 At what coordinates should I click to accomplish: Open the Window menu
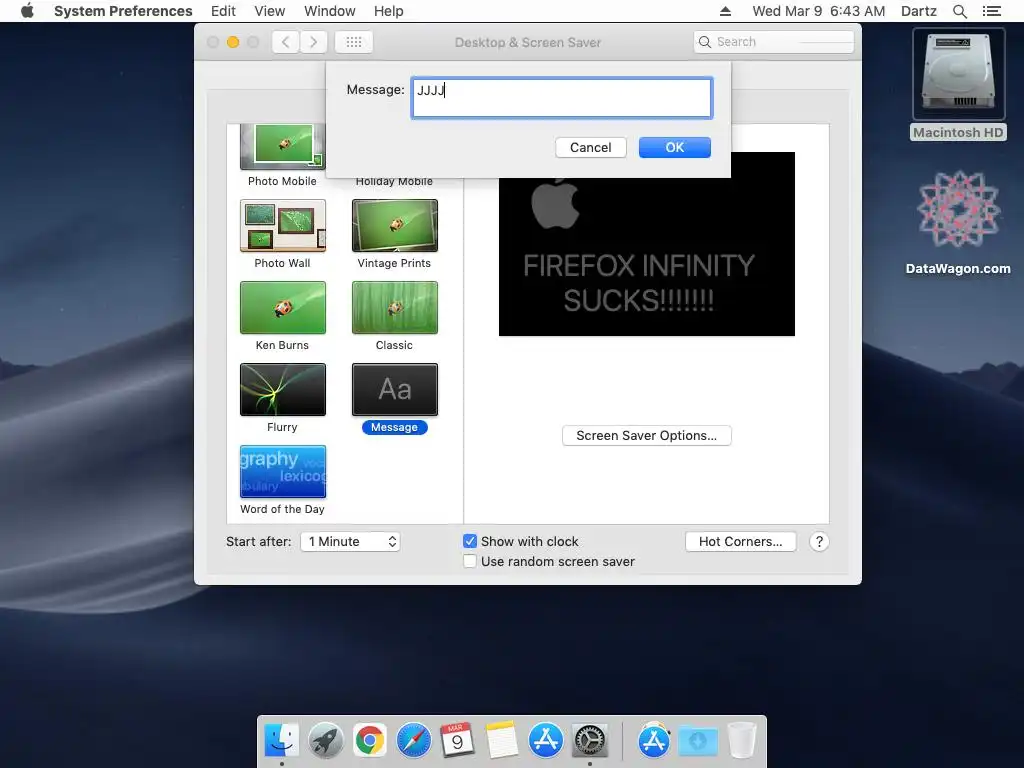tap(330, 11)
